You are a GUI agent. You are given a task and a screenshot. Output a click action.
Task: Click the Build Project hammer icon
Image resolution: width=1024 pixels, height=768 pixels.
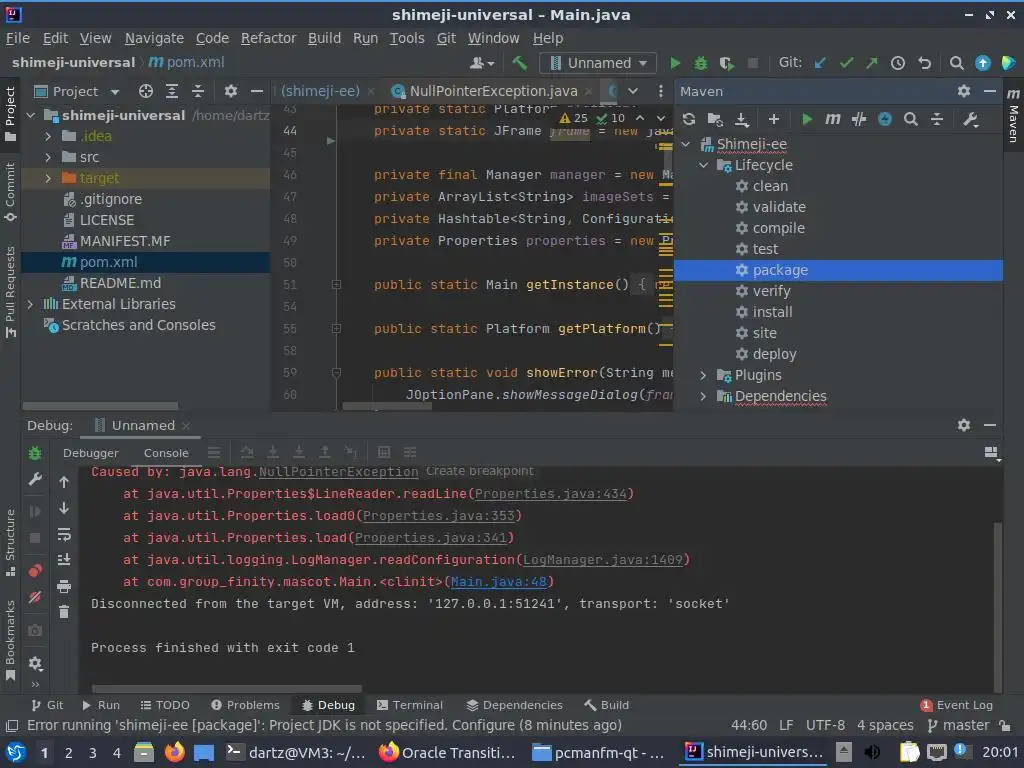click(520, 63)
